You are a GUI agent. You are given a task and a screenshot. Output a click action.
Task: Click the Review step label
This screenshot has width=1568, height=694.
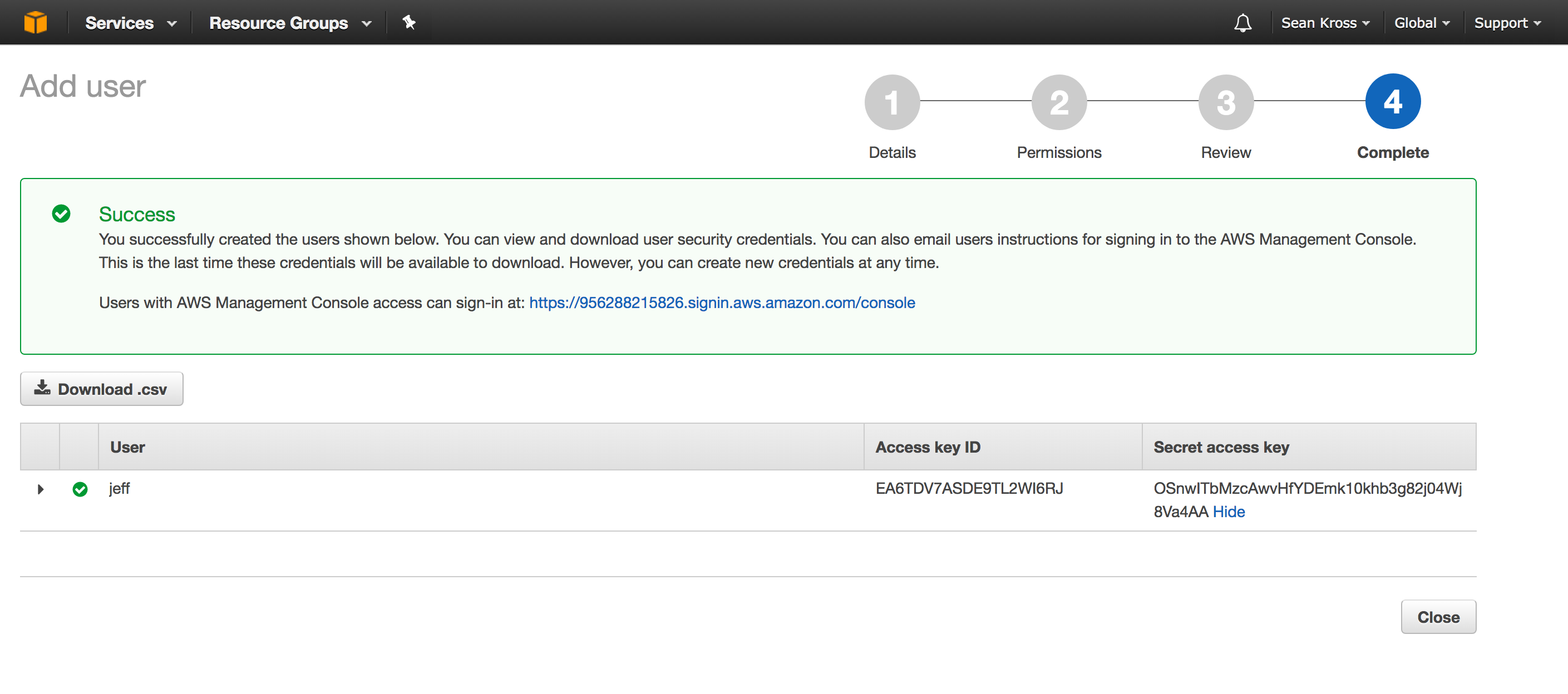coord(1225,152)
